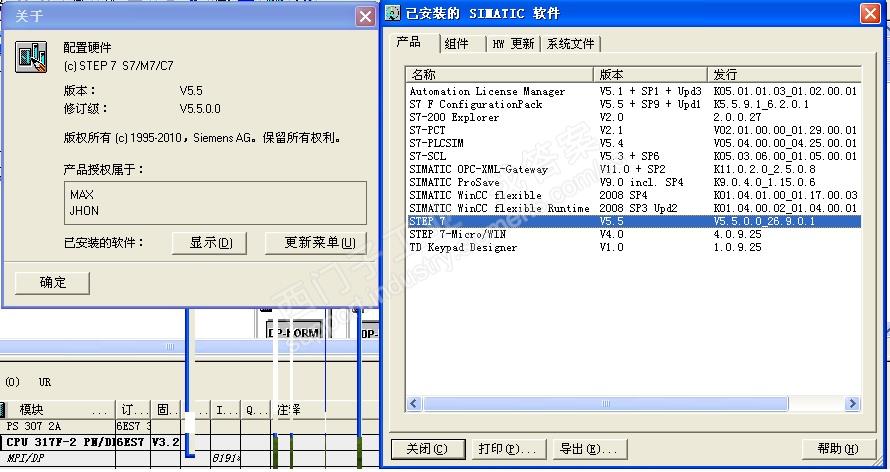Select the S7-PLCSIM row

click(x=633, y=144)
